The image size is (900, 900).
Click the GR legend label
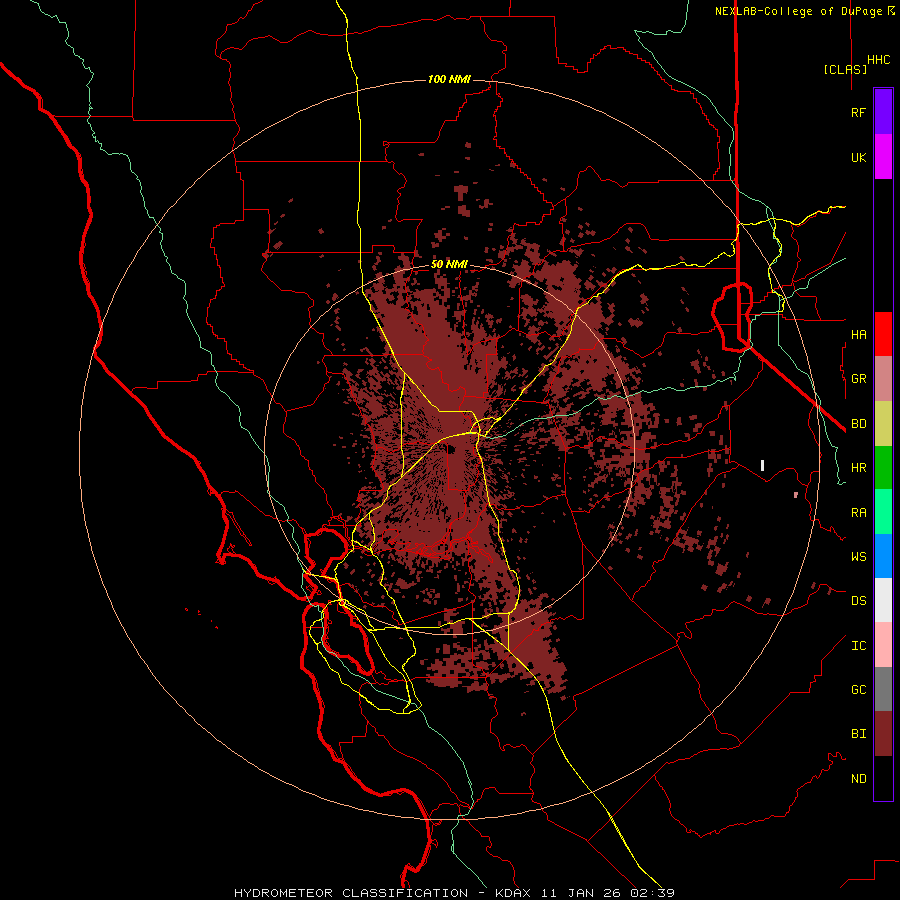pyautogui.click(x=858, y=379)
